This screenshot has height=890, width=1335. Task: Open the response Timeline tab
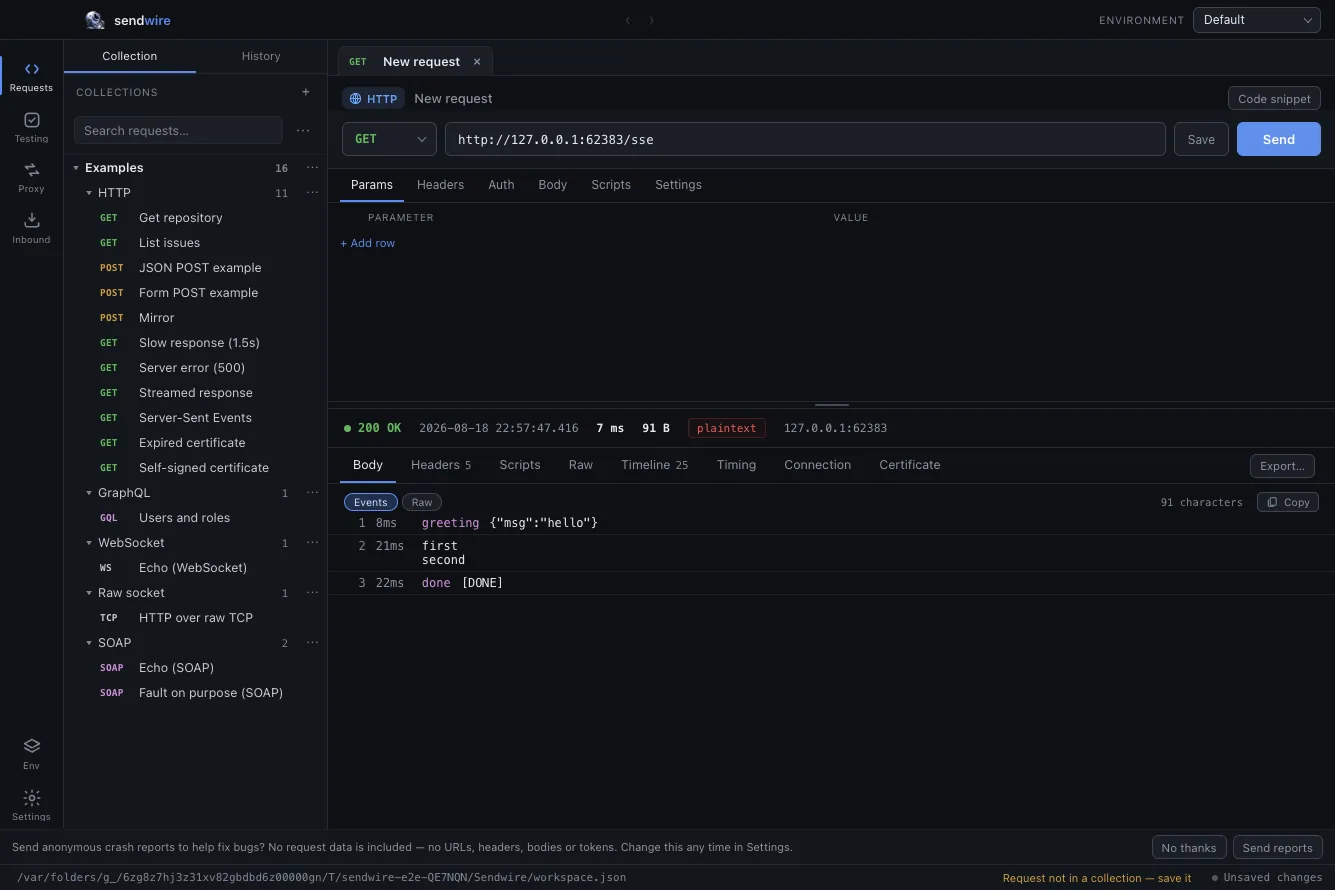coord(654,465)
